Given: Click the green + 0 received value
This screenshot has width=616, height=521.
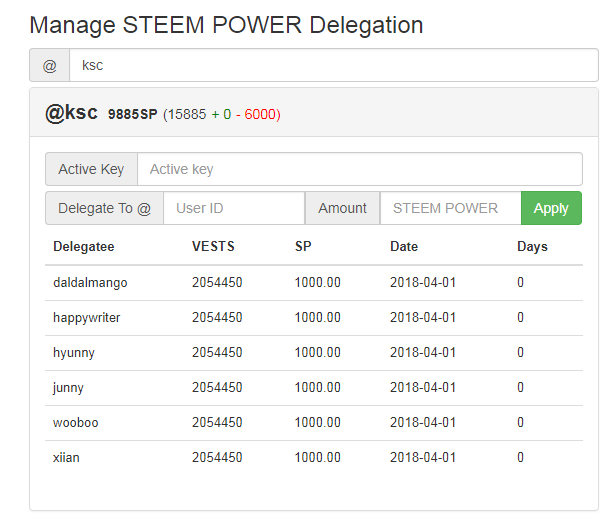Looking at the screenshot, I should click(x=221, y=114).
